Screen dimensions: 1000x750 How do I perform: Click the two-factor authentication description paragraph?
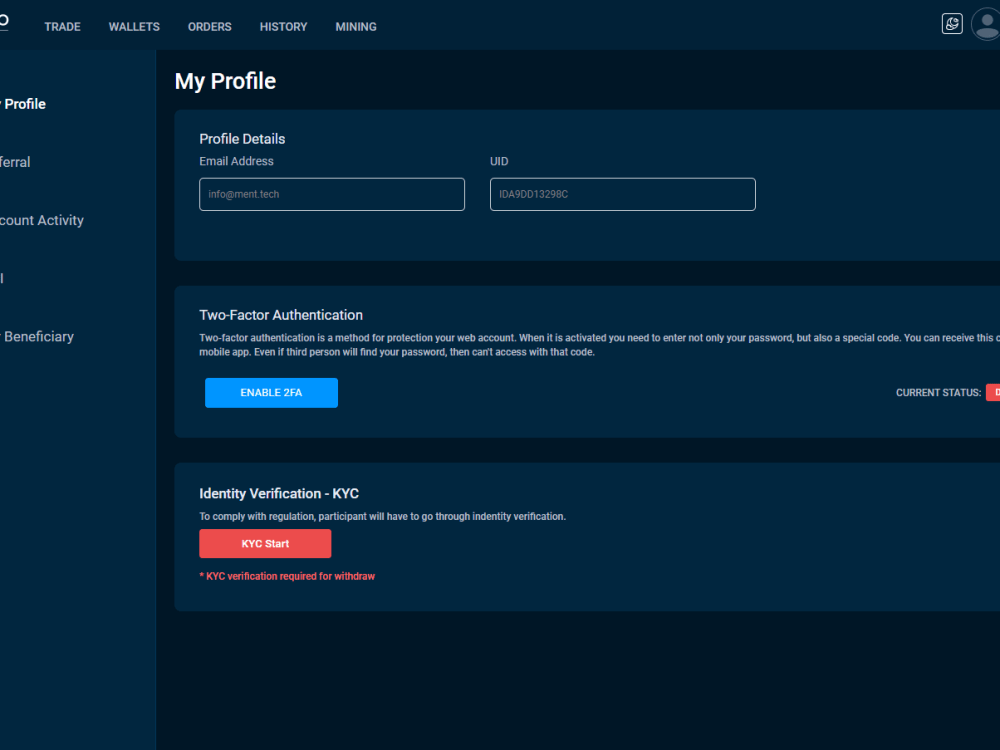599,345
